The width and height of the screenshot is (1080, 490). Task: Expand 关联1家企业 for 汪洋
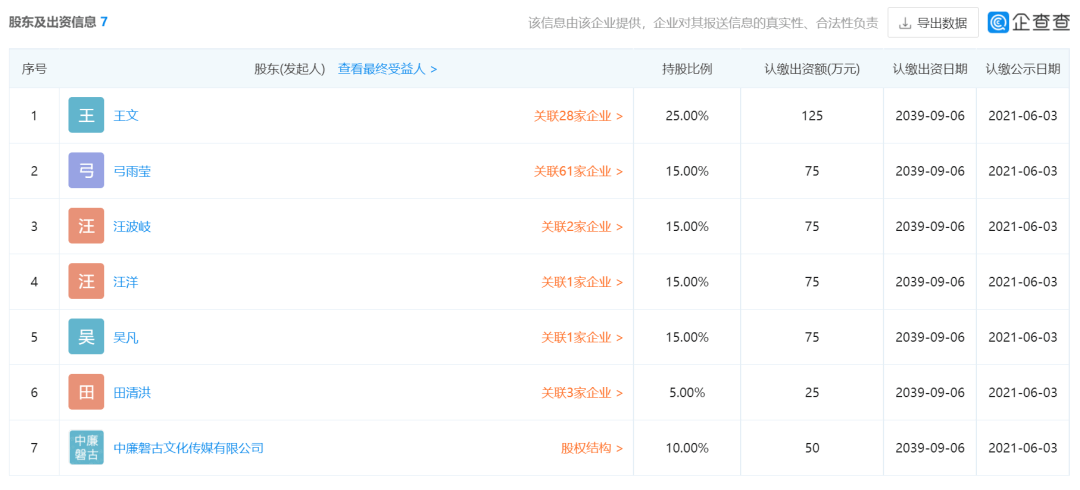pos(582,282)
